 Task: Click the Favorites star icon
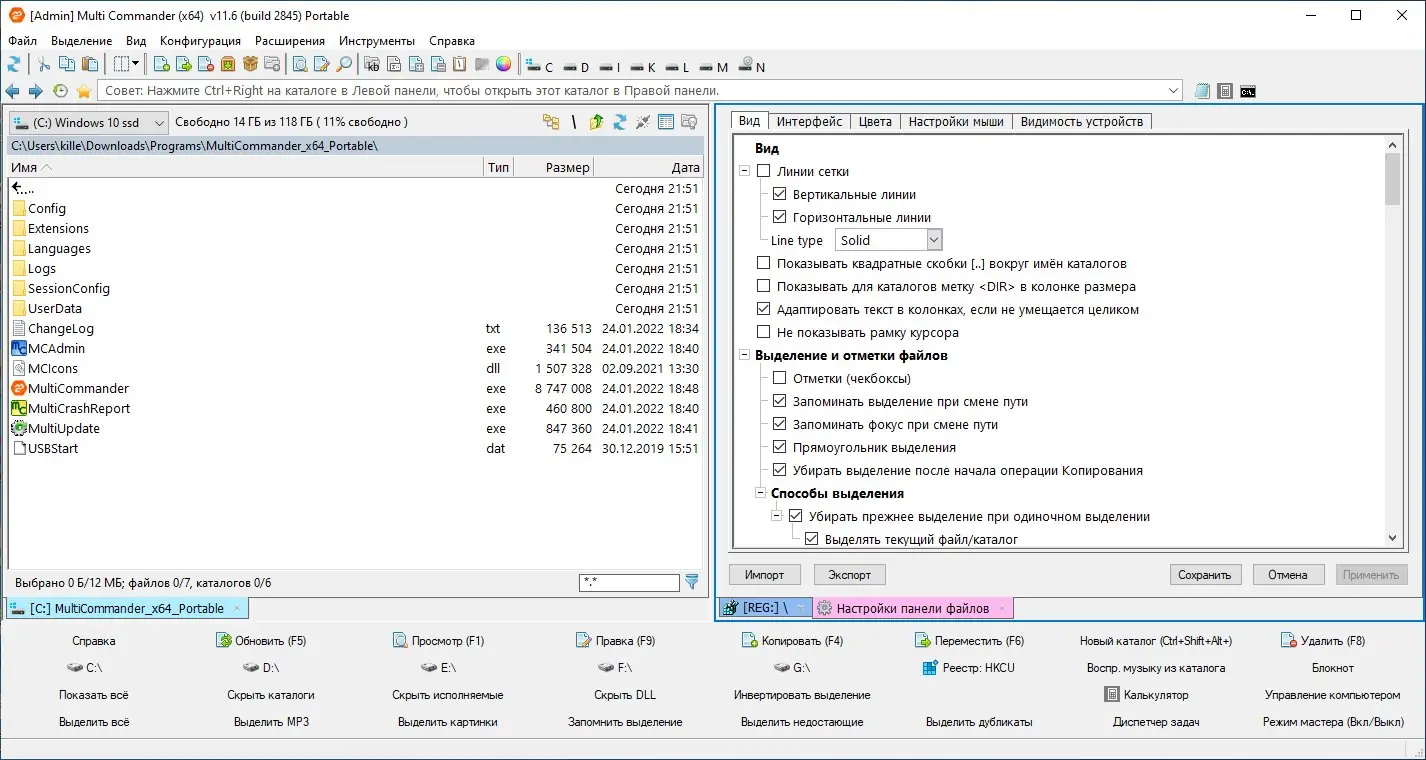[x=84, y=91]
